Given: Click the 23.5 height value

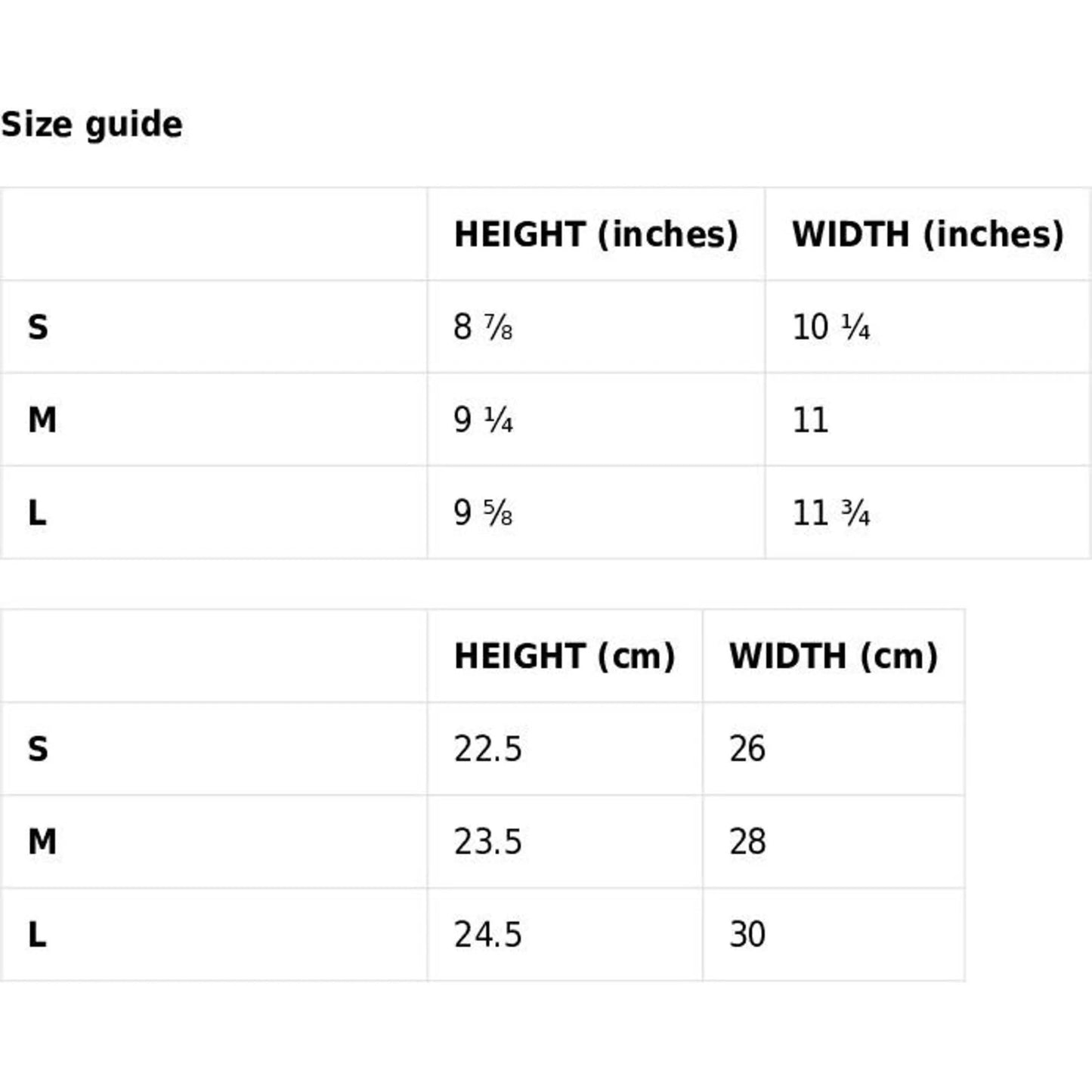Looking at the screenshot, I should coord(487,842).
